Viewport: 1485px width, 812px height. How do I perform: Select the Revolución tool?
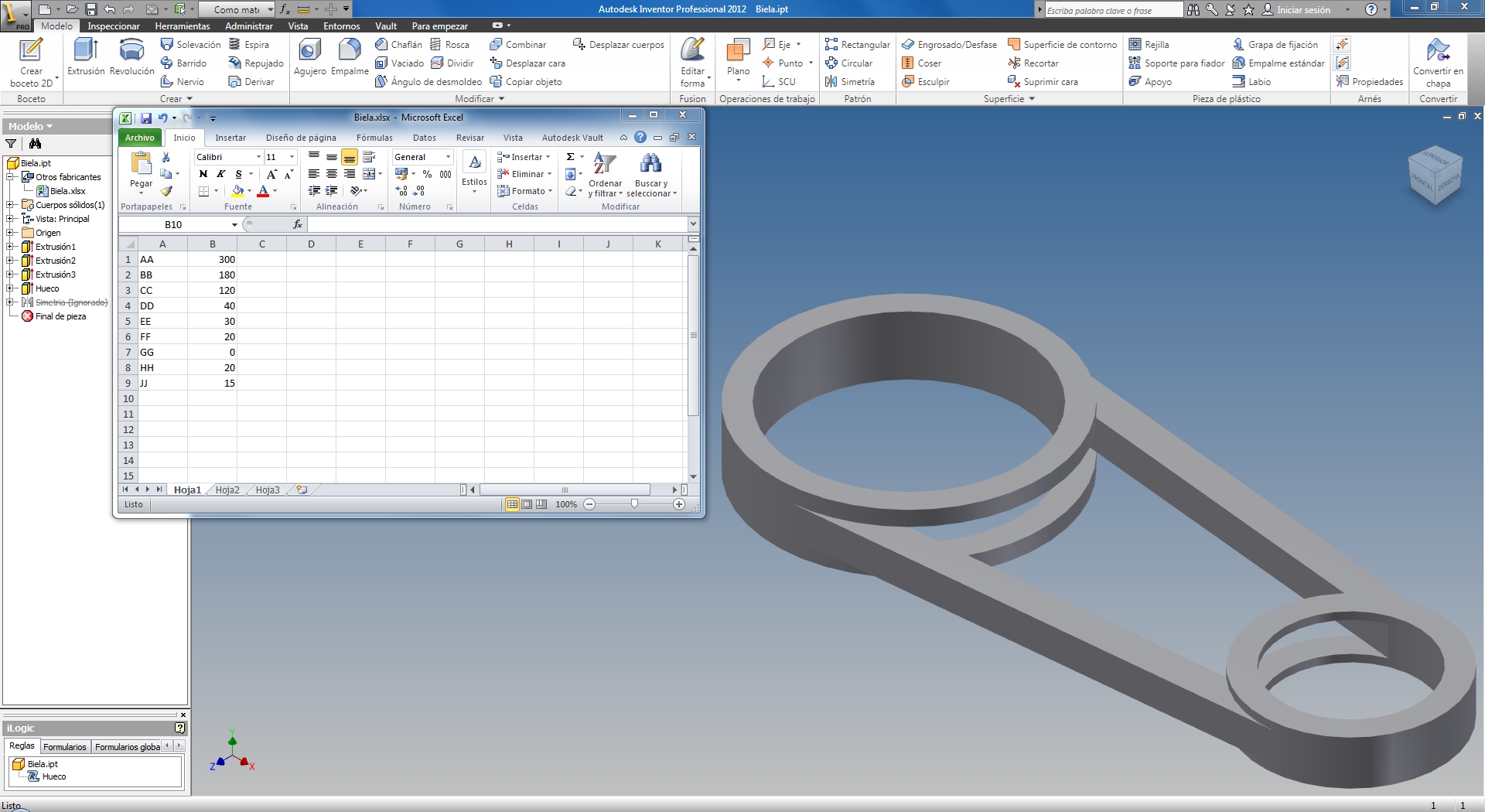coord(131,56)
